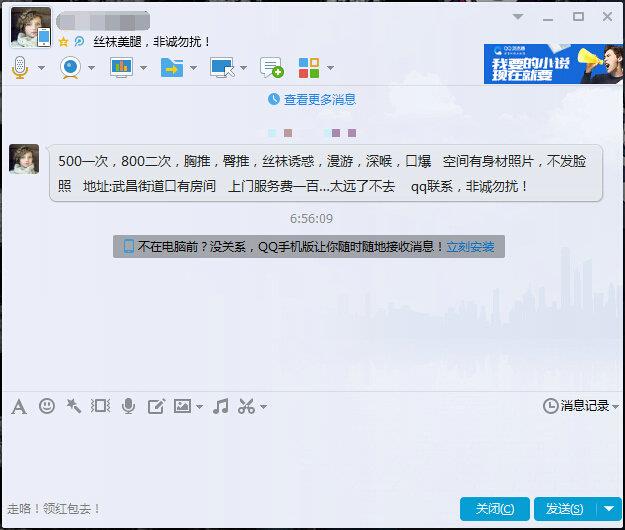This screenshot has width=625, height=530.
Task: Start a video call with webcam icon
Action: (x=71, y=67)
